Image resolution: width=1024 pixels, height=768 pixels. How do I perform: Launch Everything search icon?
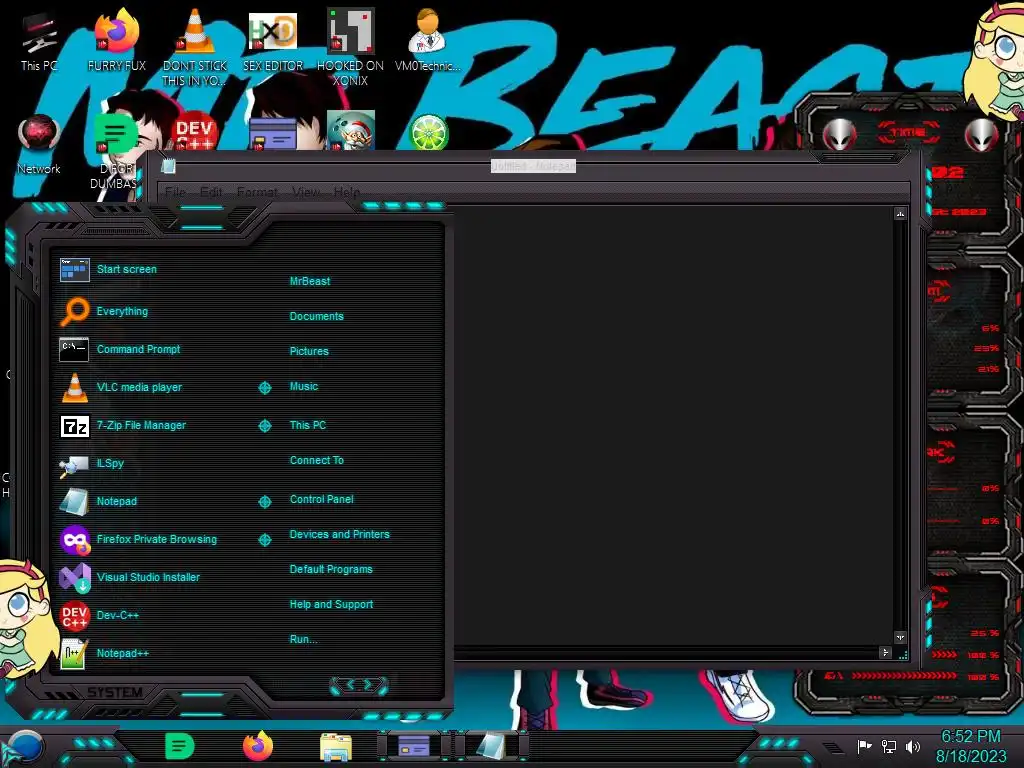[x=74, y=311]
